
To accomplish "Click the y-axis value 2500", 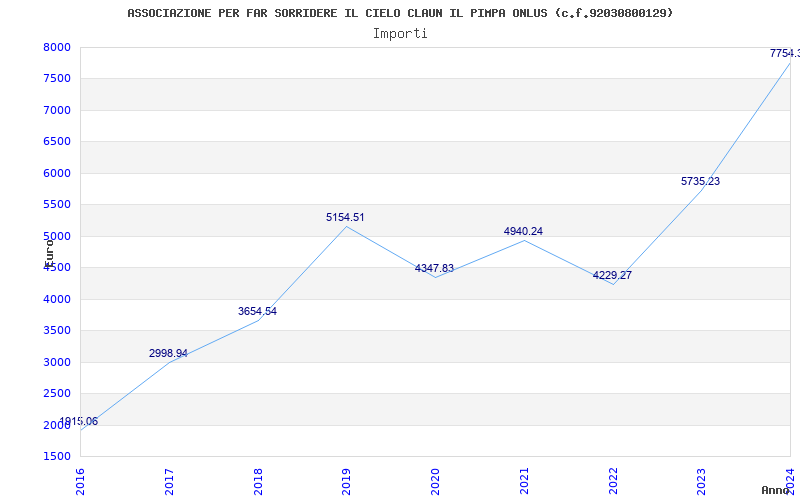I will (x=57, y=393).
